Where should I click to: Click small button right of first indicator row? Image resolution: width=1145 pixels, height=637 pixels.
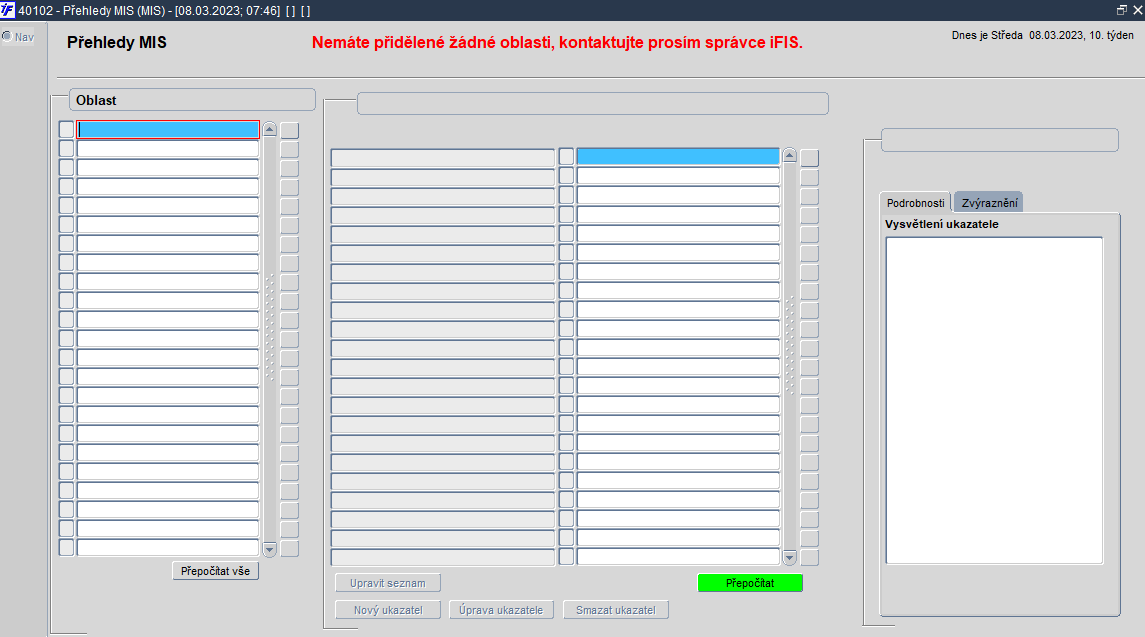(x=809, y=157)
